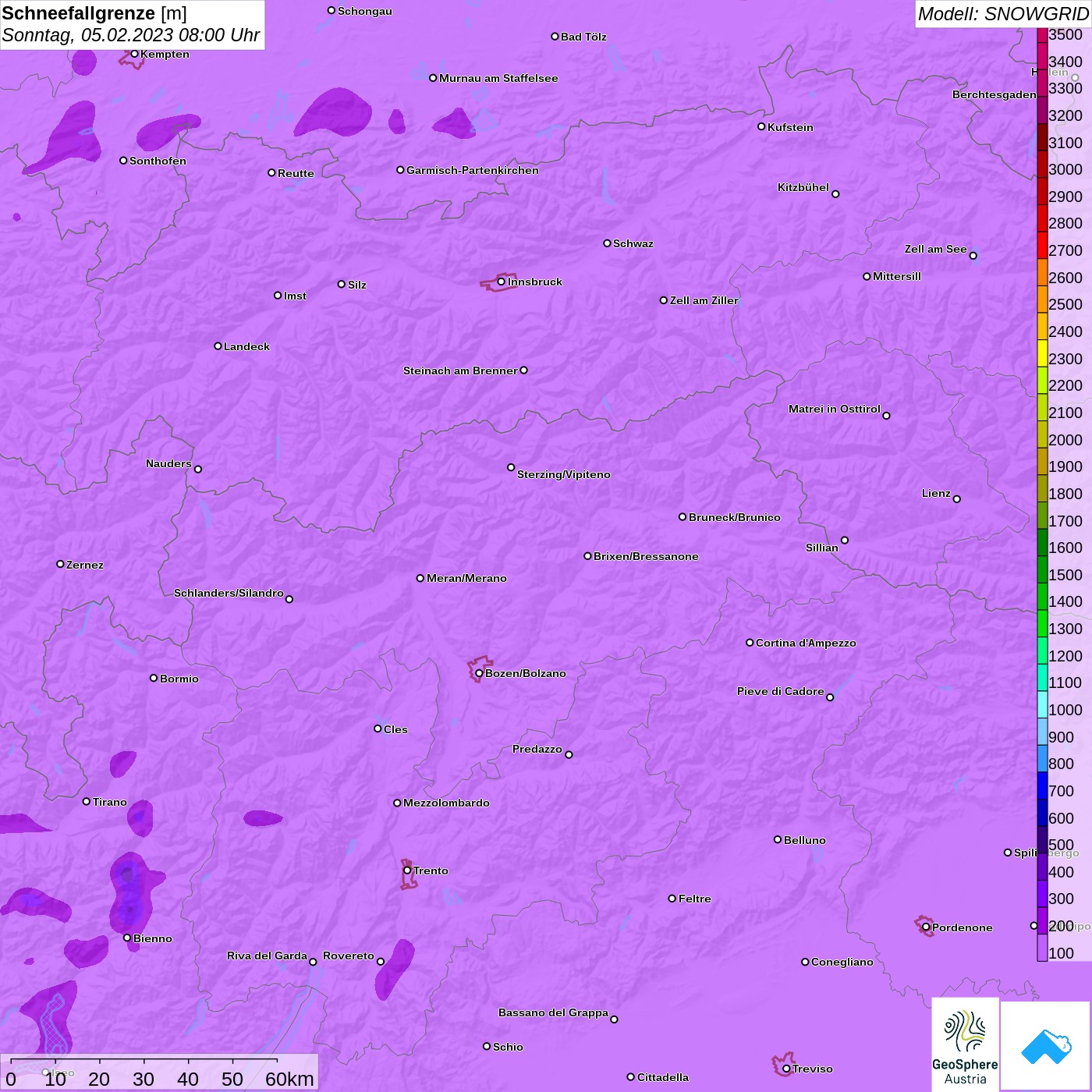Click the 3500 legend value
The height and width of the screenshot is (1092, 1092).
click(1065, 34)
